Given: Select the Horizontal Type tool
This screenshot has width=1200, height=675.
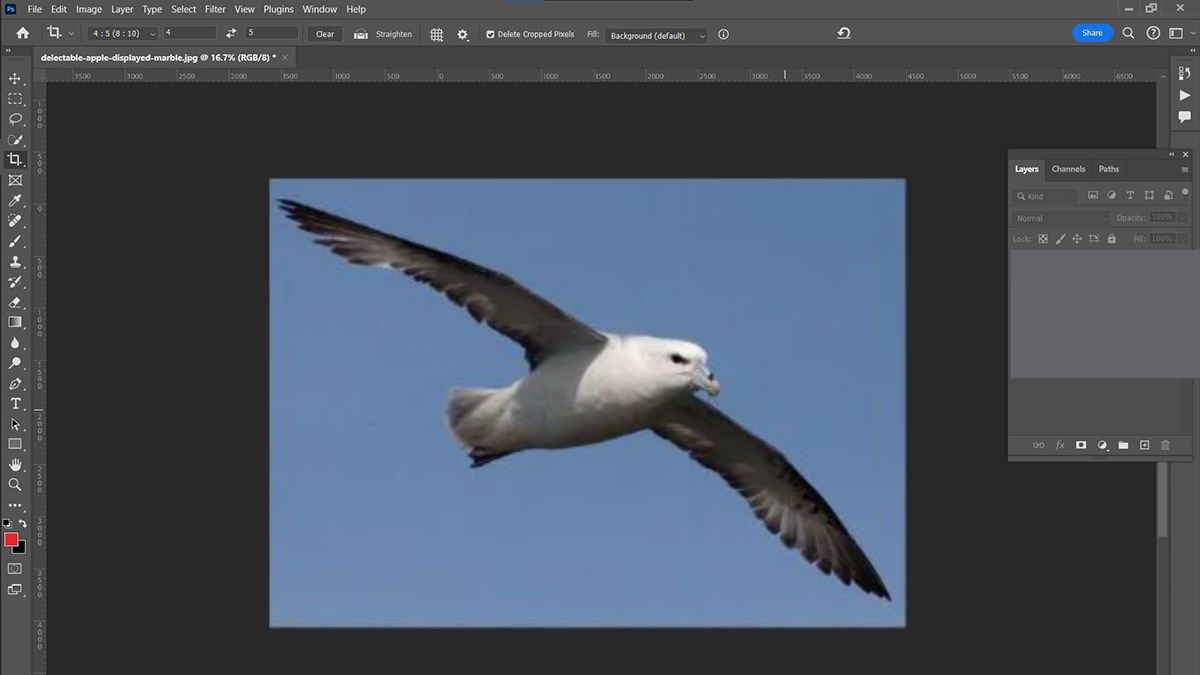Looking at the screenshot, I should pyautogui.click(x=15, y=404).
